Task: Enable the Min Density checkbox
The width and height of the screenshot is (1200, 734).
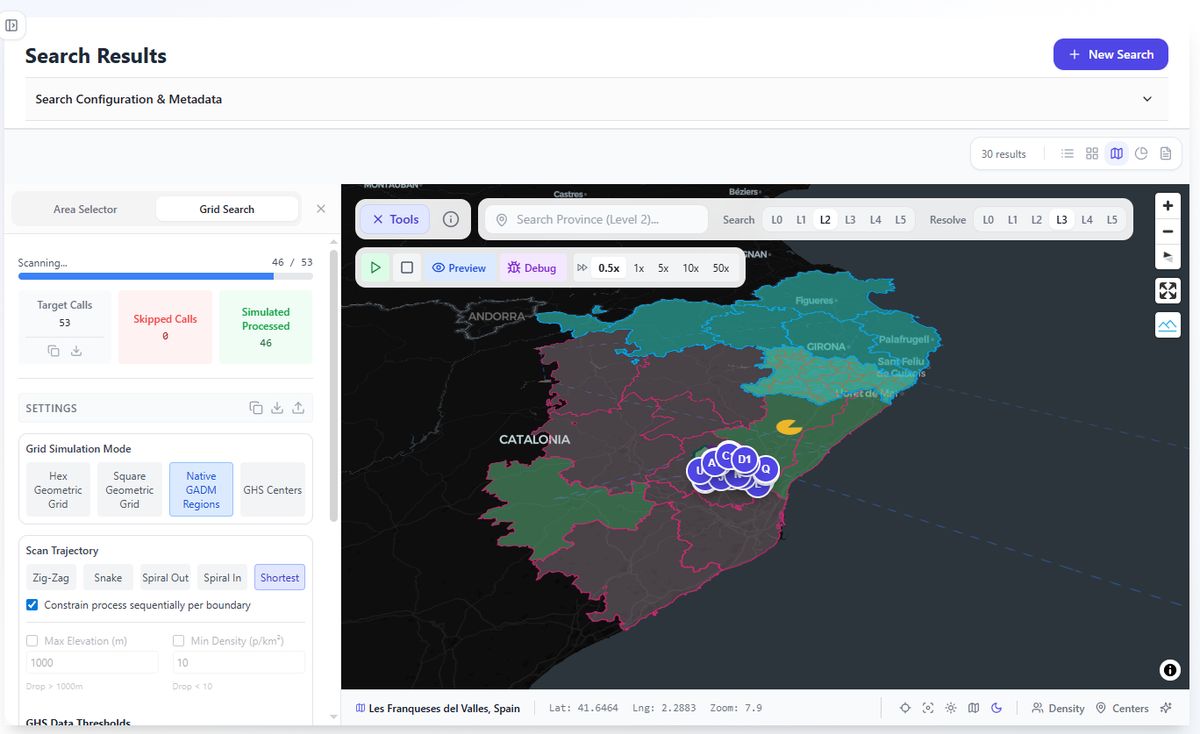Action: pyautogui.click(x=179, y=641)
